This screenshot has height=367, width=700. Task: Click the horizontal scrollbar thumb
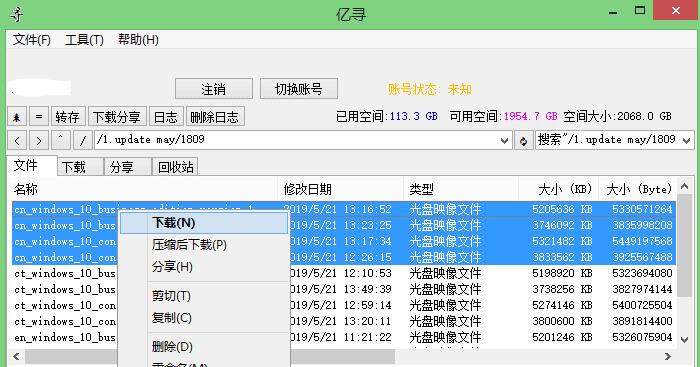coord(210,356)
